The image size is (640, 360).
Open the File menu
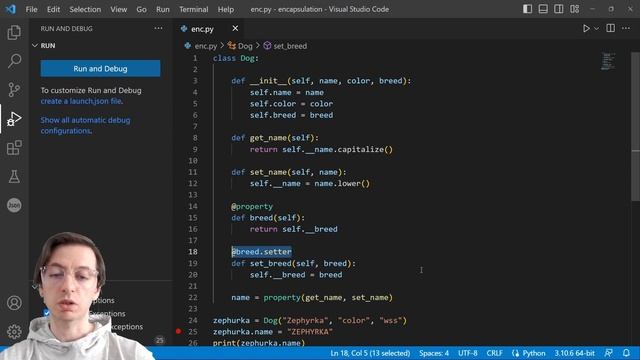coord(31,9)
